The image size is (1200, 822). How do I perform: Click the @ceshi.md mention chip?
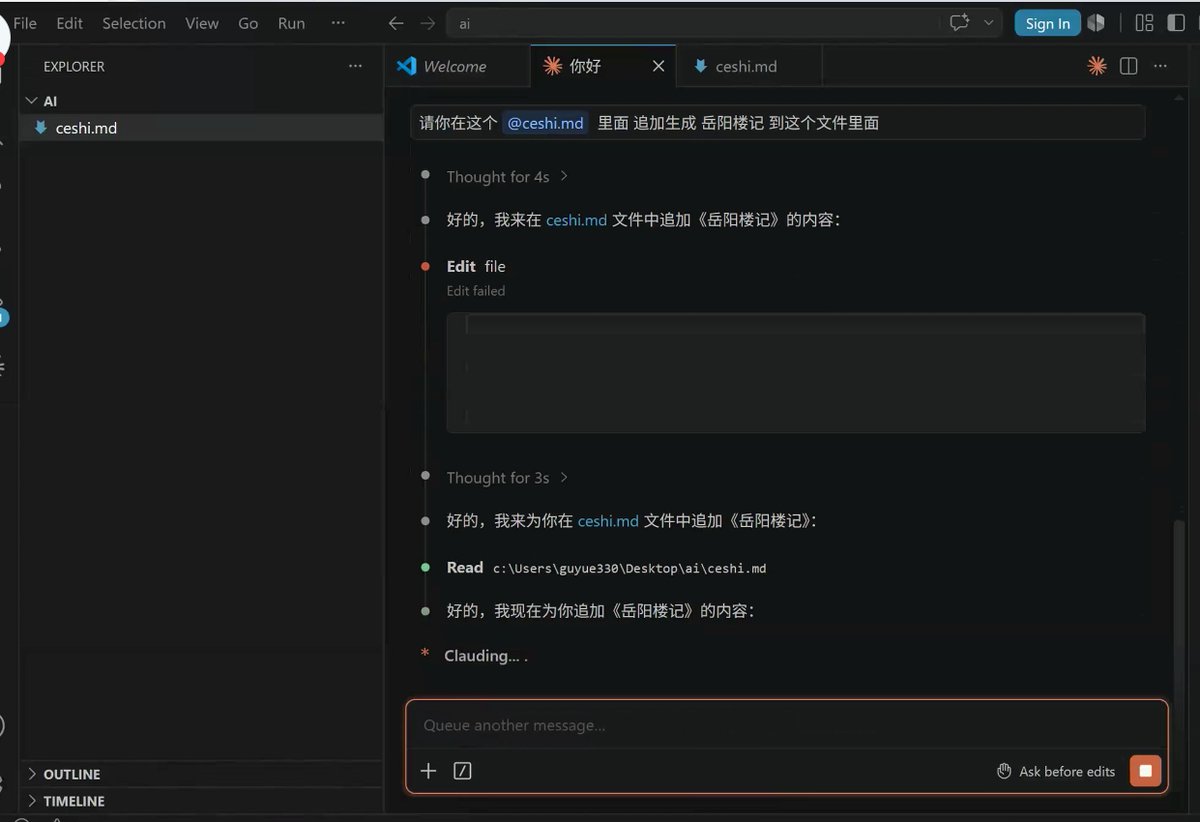(x=545, y=123)
